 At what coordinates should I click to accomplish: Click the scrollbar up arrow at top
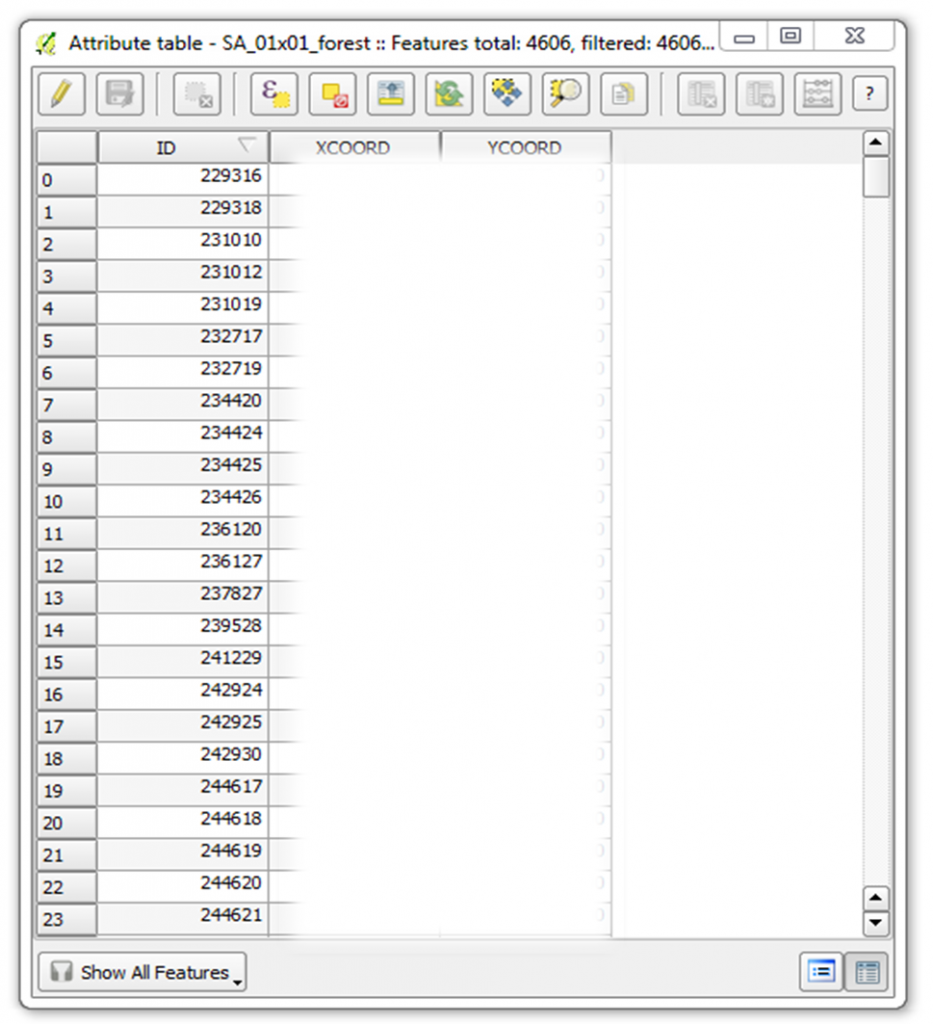[876, 143]
